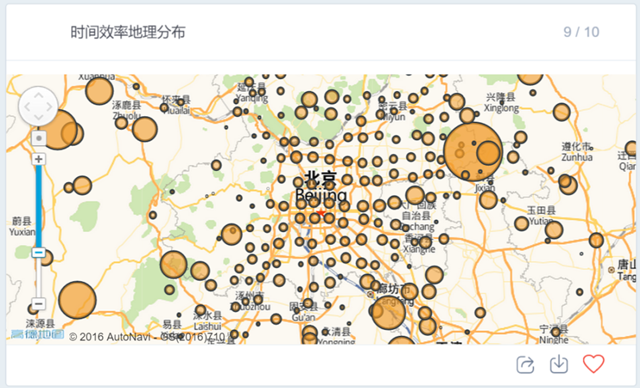
Task: Click the 时间效率地理分布 chart title
Action: point(128,32)
